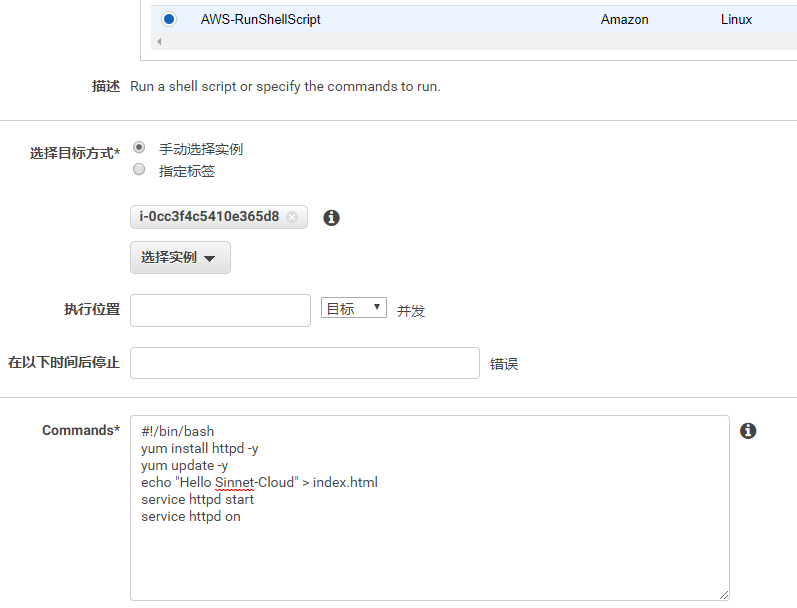
Task: Click the AWS-RunShellScript document name
Action: (x=260, y=19)
